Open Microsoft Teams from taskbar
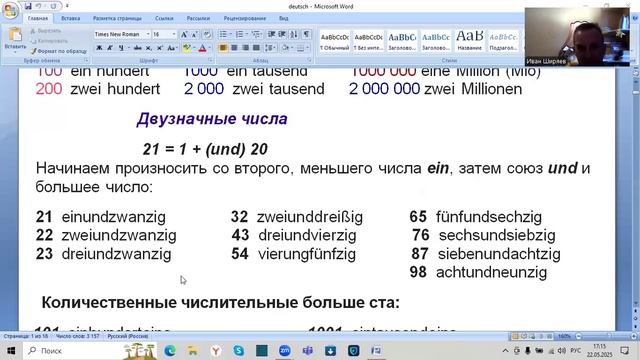640x360 pixels. 307,351
